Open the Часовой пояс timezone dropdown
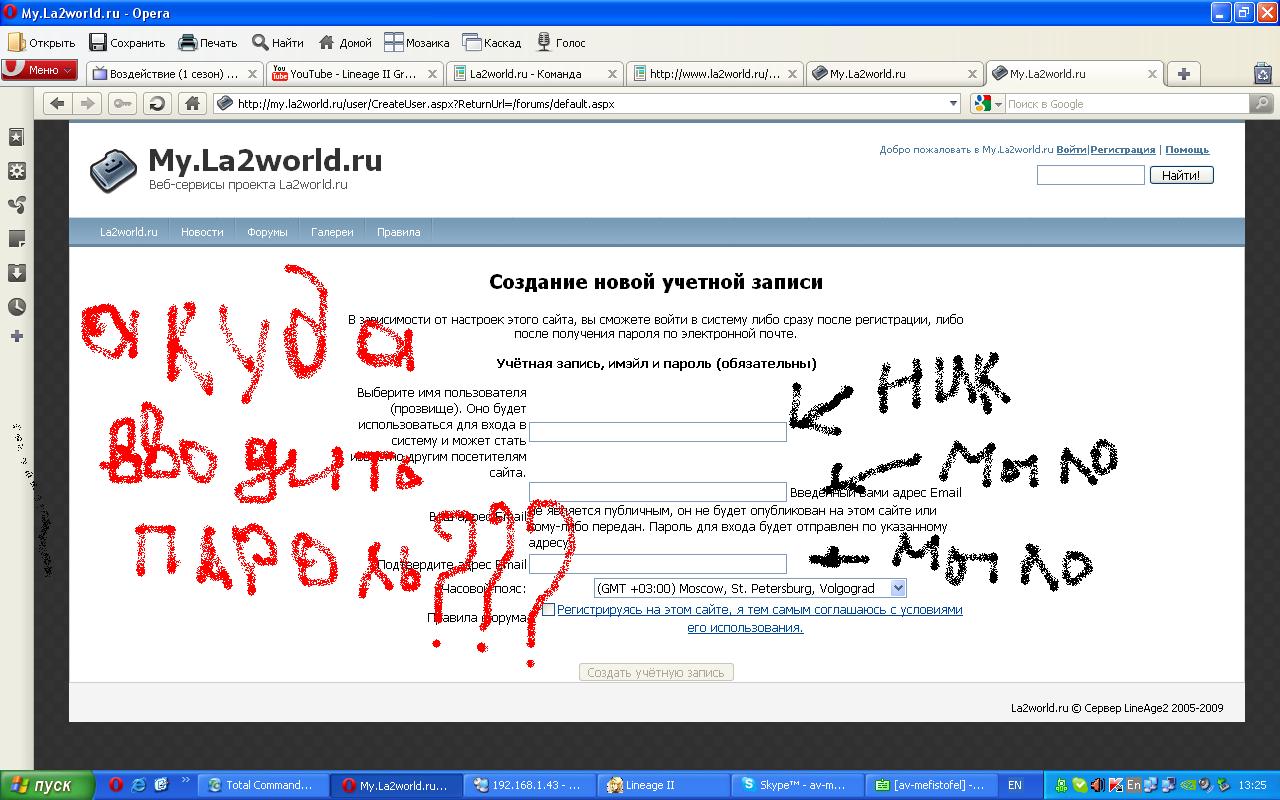Screen dimensions: 1280x800 (x=750, y=588)
